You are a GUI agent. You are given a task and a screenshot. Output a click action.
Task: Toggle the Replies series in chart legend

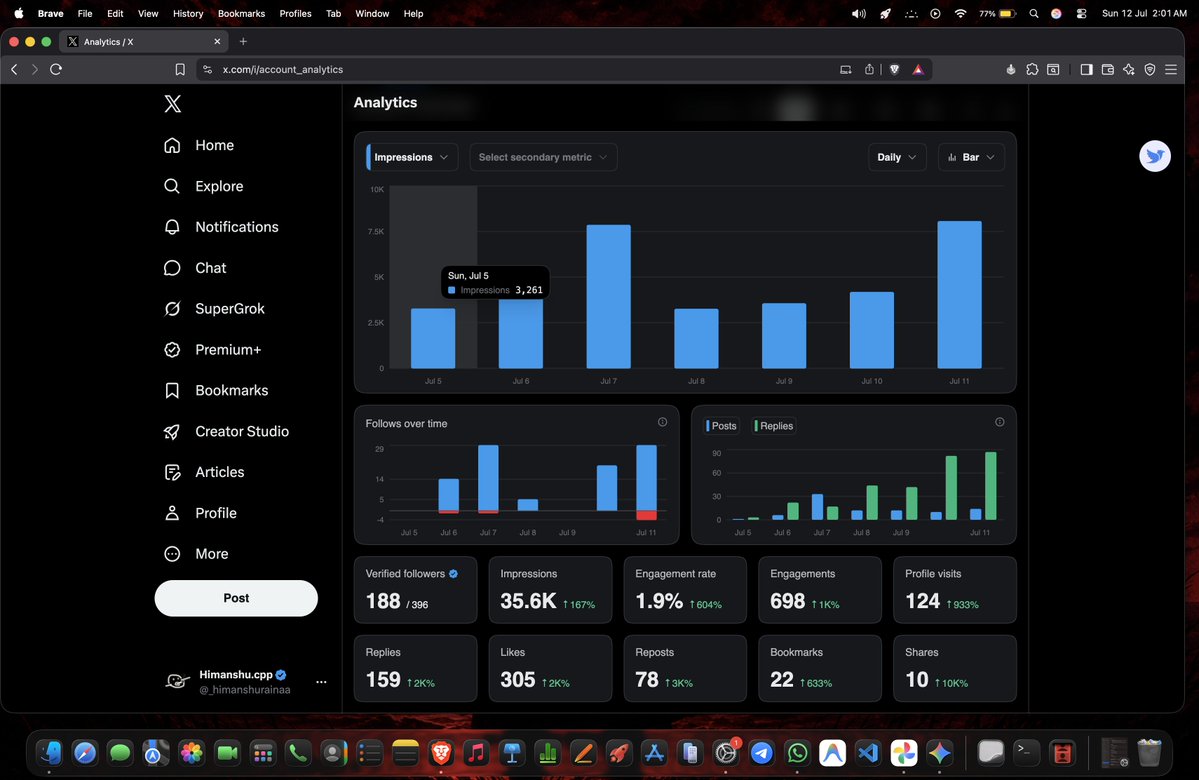(x=774, y=426)
